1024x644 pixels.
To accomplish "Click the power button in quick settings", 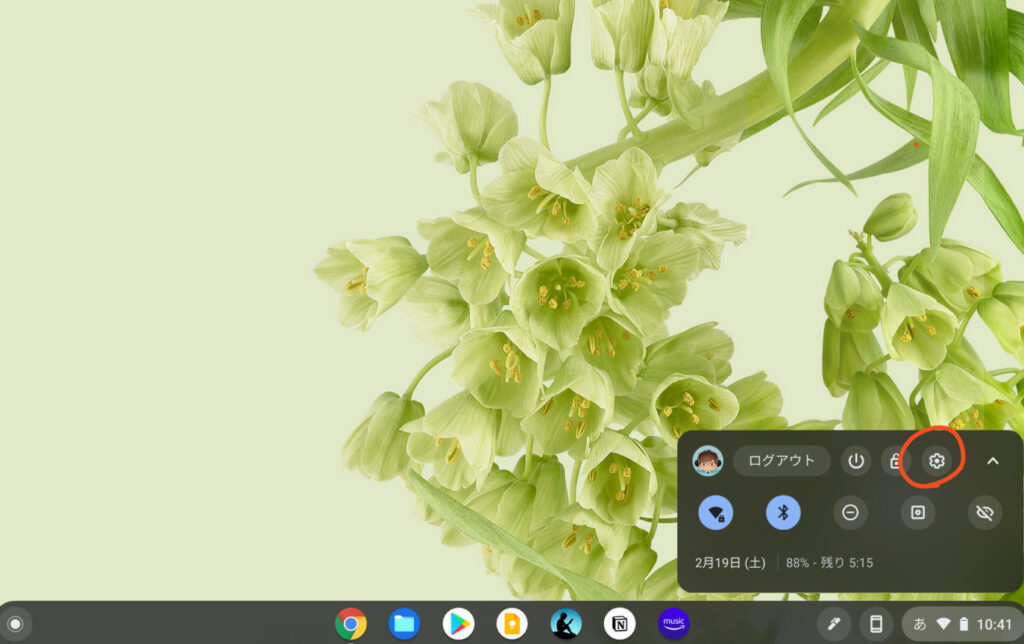I will [856, 461].
